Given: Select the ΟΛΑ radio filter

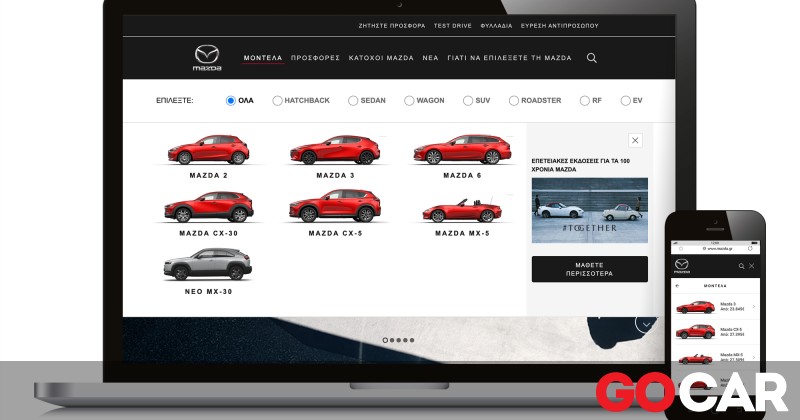Looking at the screenshot, I should tap(231, 101).
